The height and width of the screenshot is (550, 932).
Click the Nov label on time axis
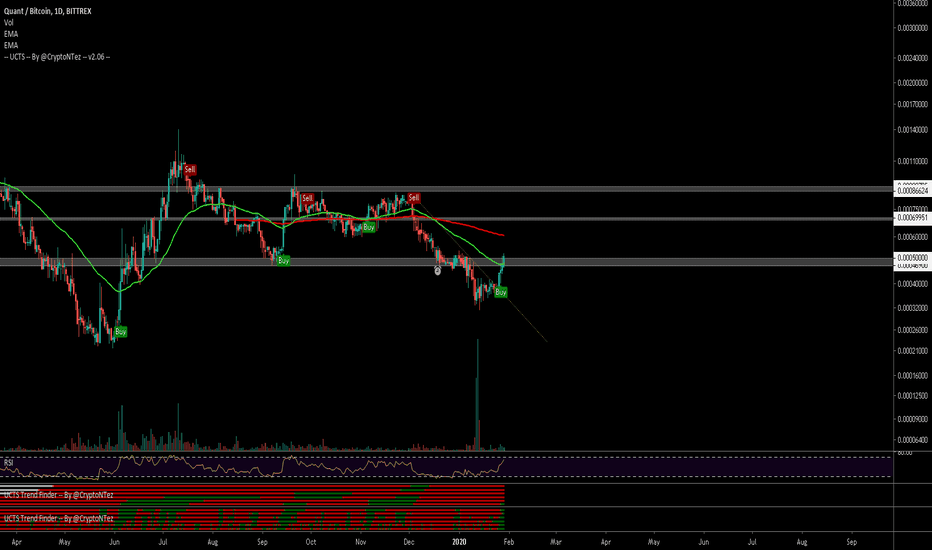tap(361, 542)
